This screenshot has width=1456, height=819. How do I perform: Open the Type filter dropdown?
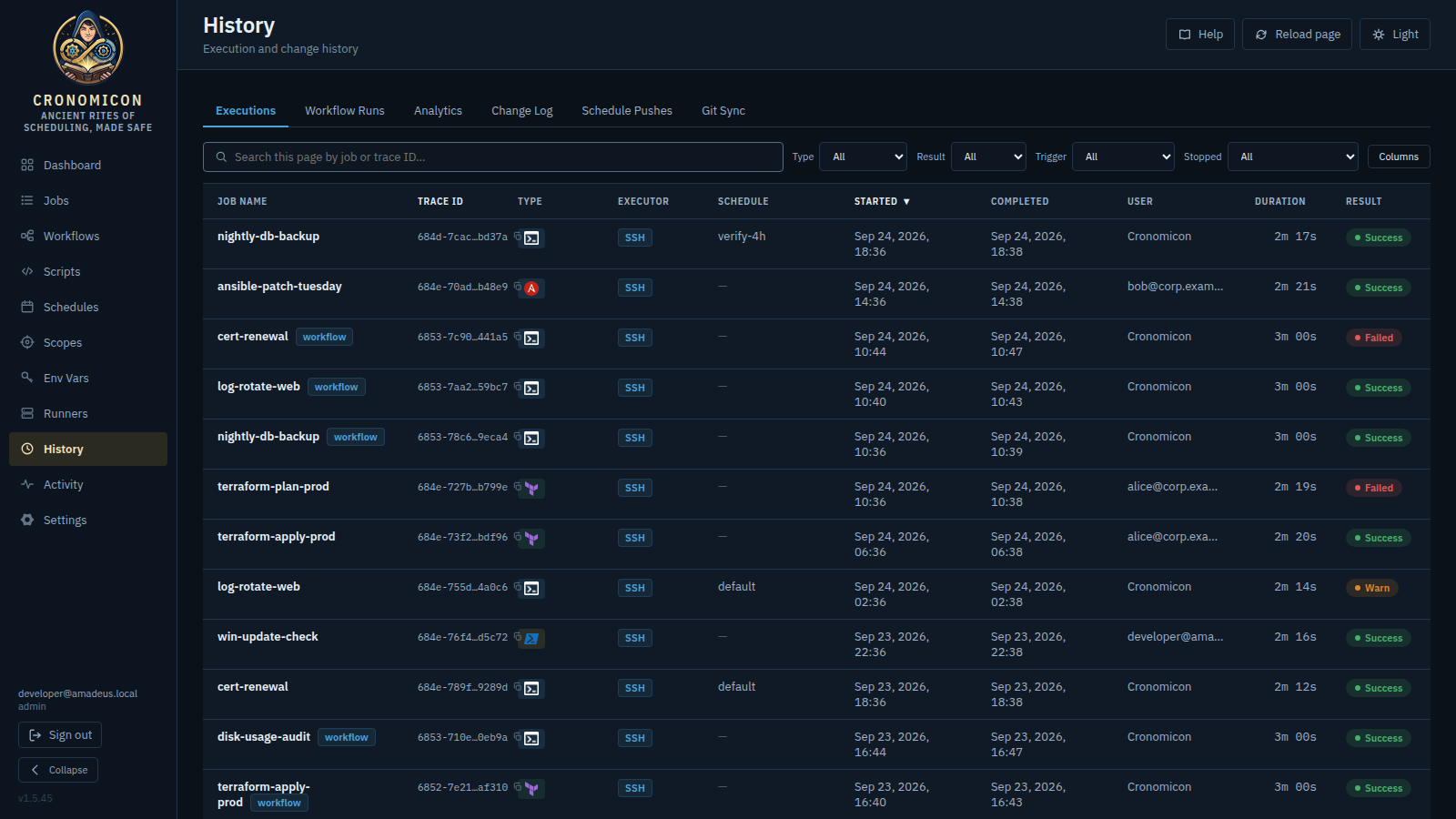pyautogui.click(x=863, y=157)
